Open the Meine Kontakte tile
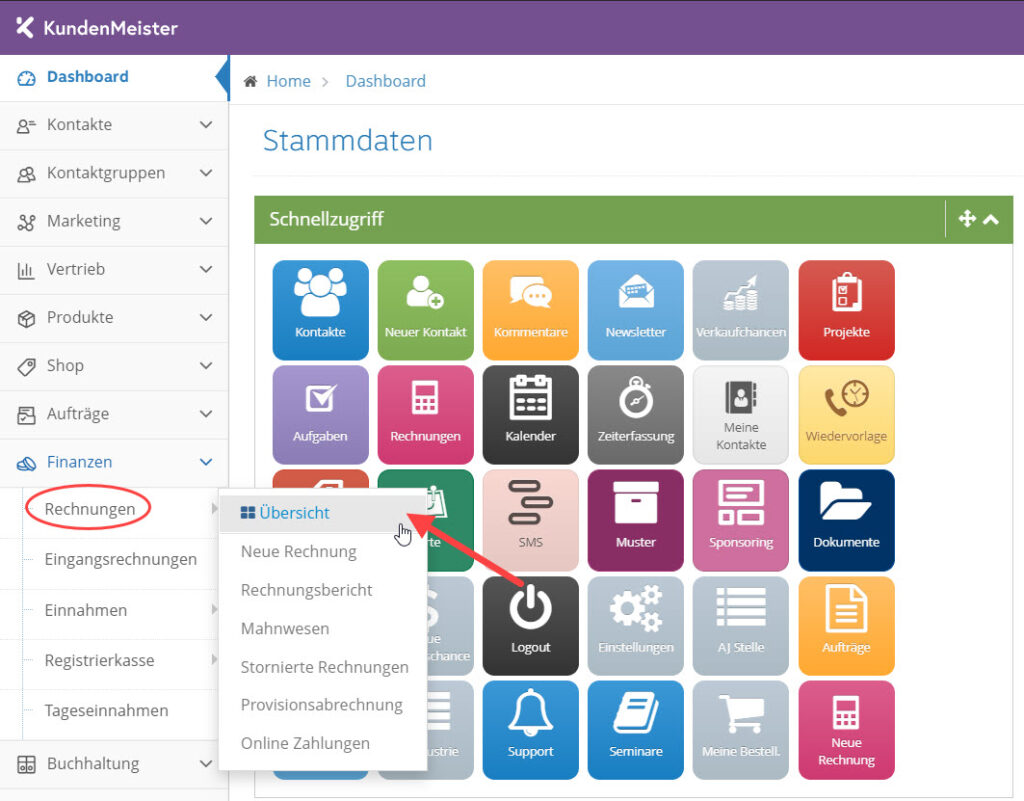1024x801 pixels. 741,415
